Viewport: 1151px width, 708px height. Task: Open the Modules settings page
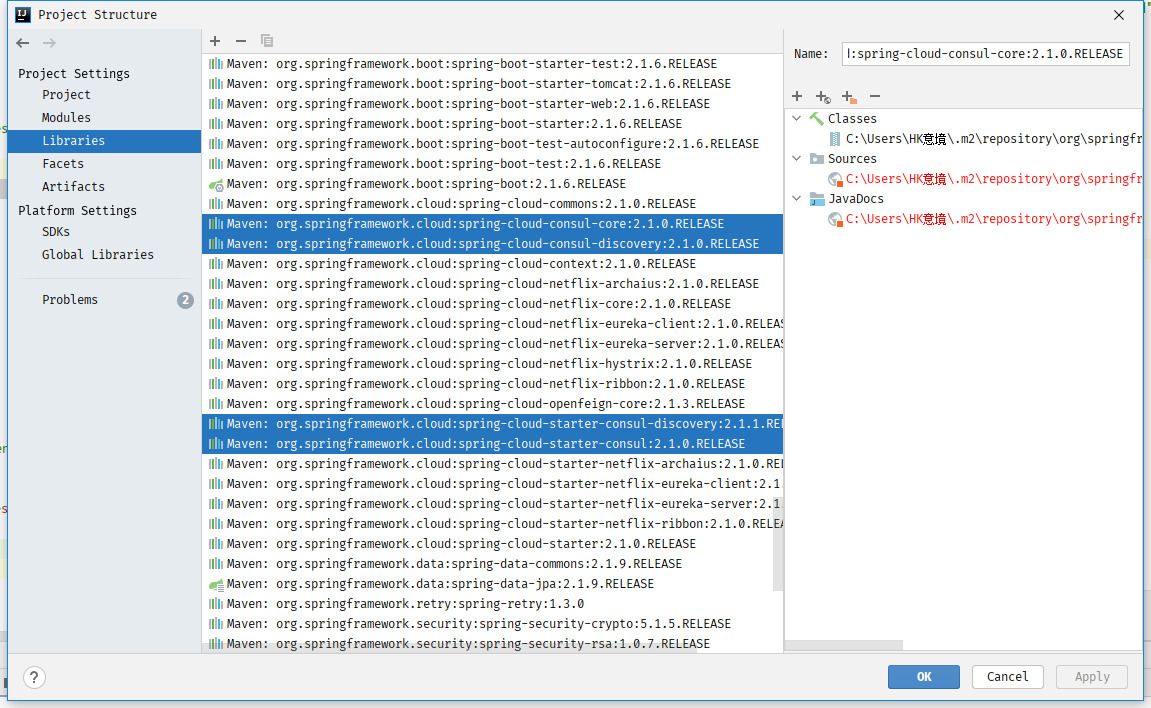click(66, 117)
